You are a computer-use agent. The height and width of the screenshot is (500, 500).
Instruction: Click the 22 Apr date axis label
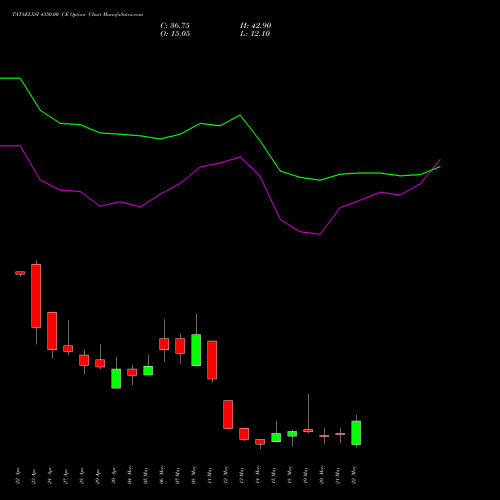coord(18,476)
